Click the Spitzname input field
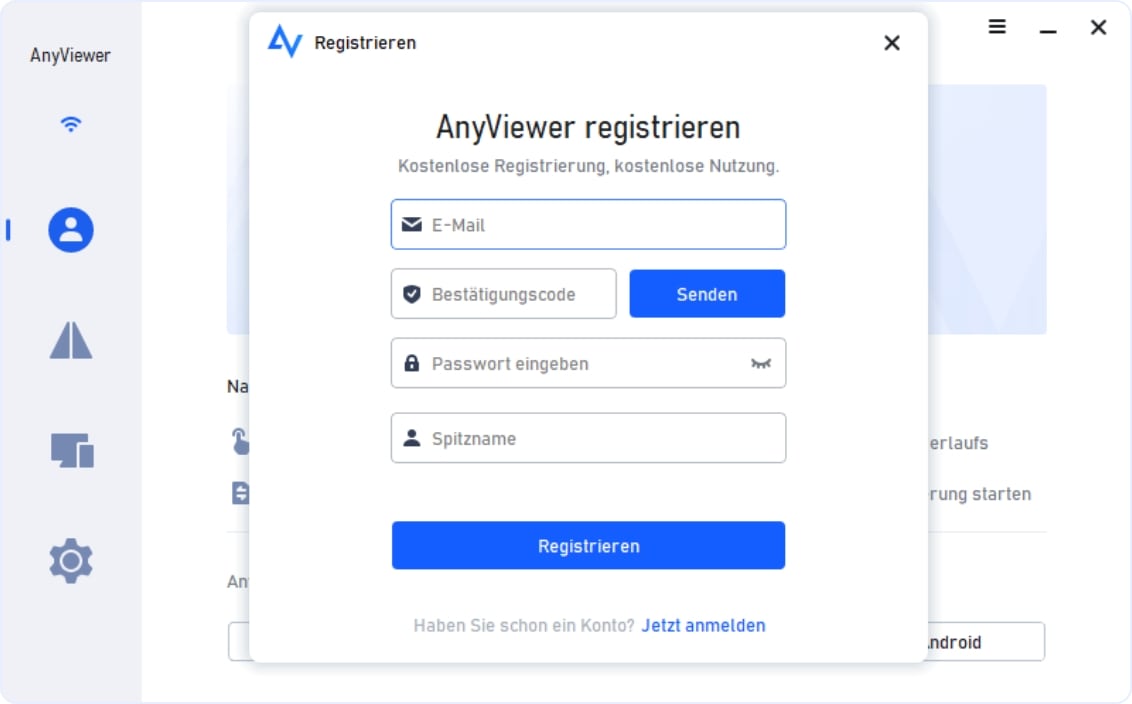 pyautogui.click(x=600, y=438)
